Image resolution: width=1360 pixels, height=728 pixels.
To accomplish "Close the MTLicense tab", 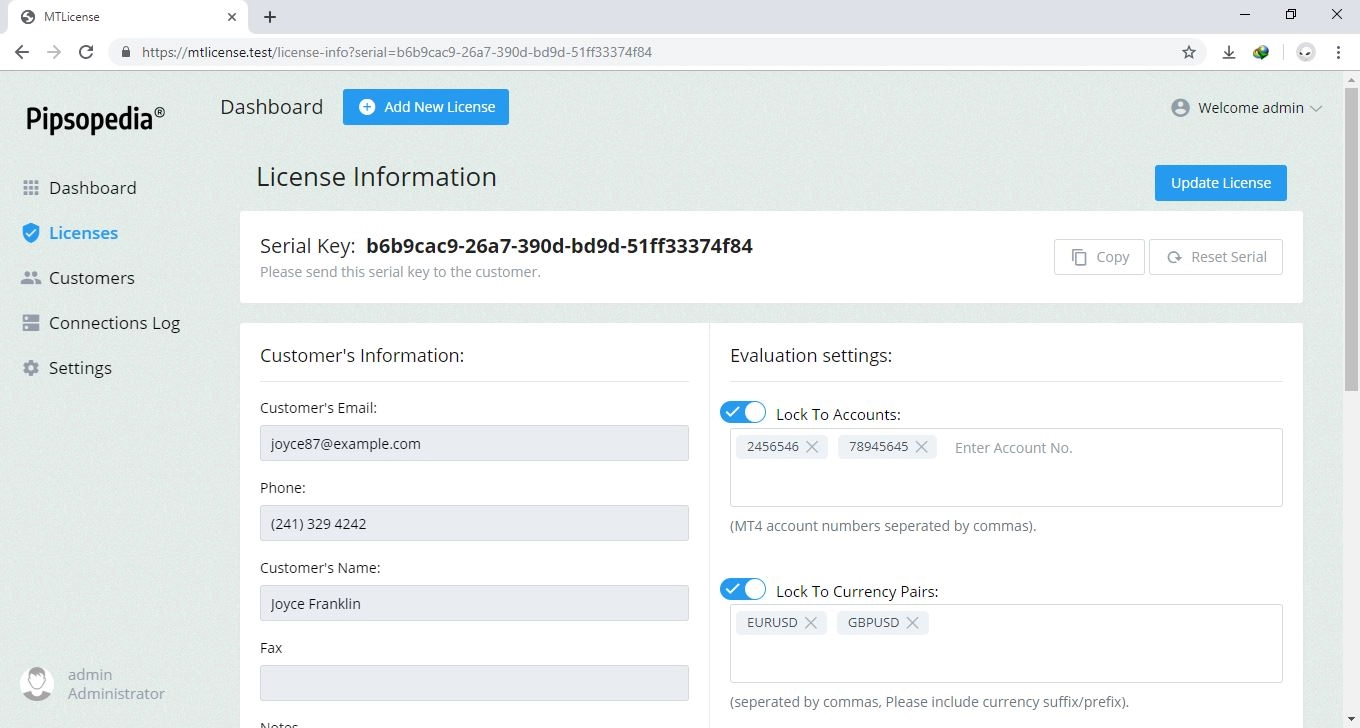I will pyautogui.click(x=232, y=17).
